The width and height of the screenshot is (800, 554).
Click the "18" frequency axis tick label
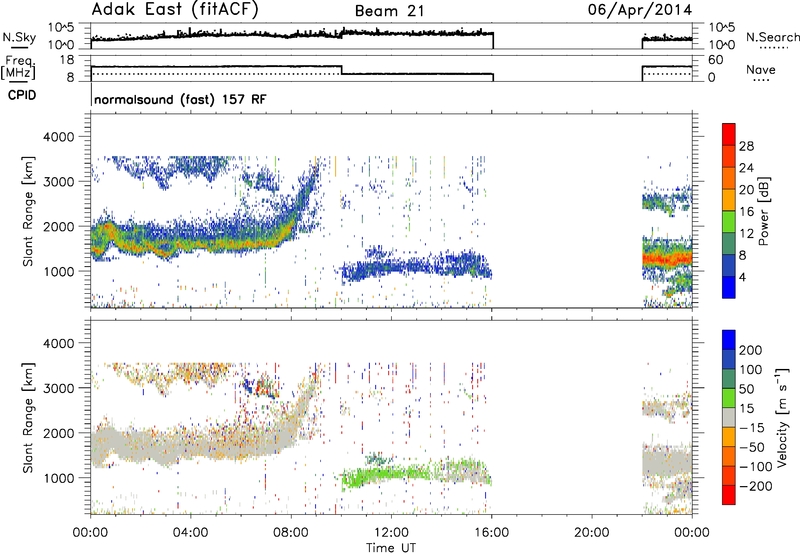67,60
